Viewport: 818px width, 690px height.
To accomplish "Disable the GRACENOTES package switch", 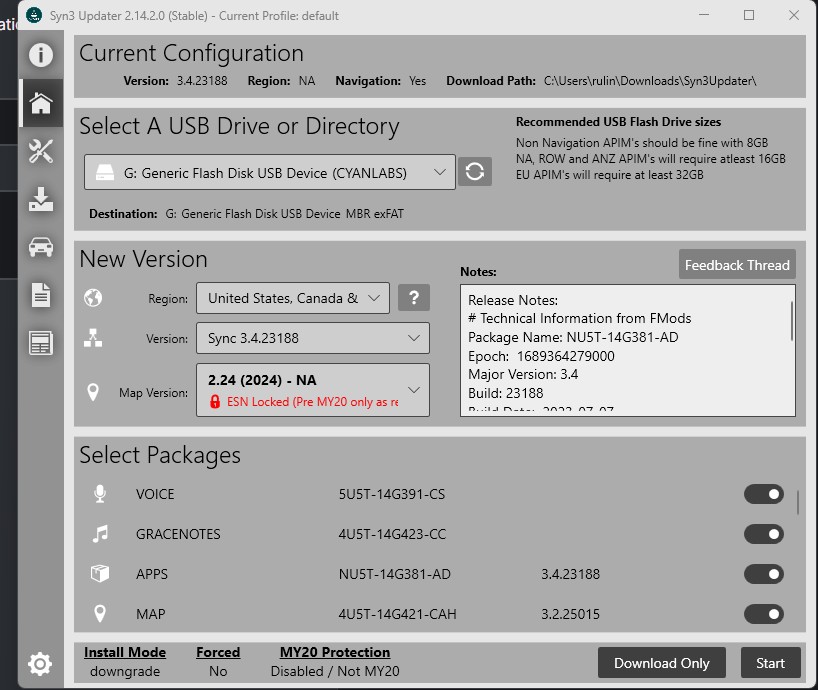I will (x=763, y=534).
